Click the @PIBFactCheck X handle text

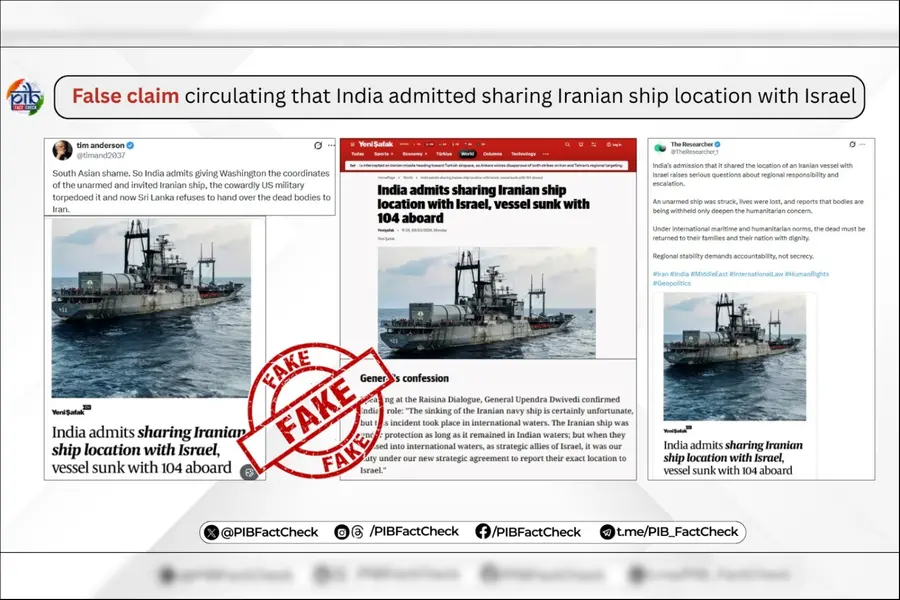point(269,532)
